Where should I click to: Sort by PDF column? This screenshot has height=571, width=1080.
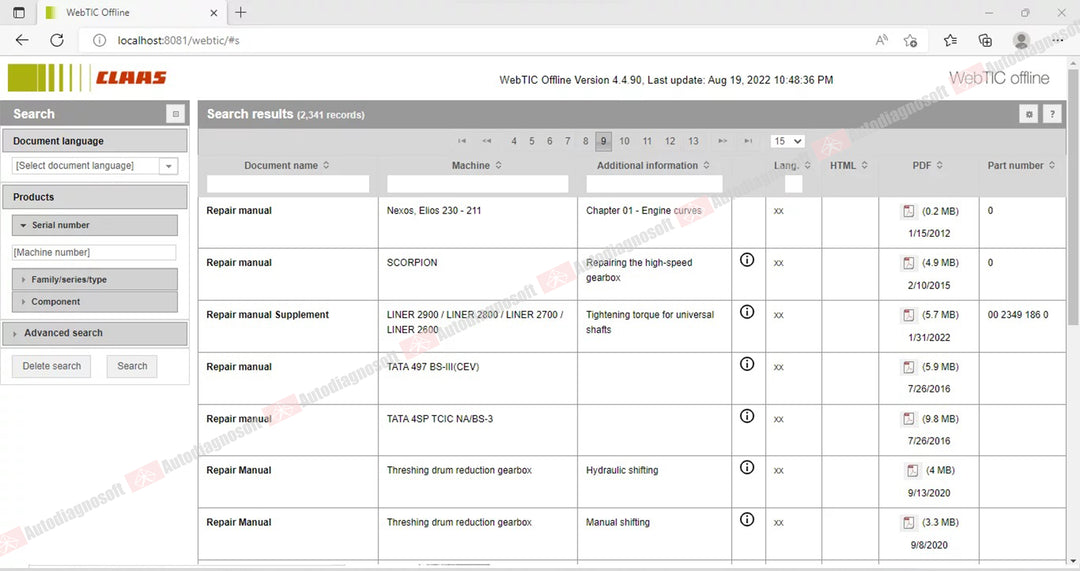[x=939, y=165]
